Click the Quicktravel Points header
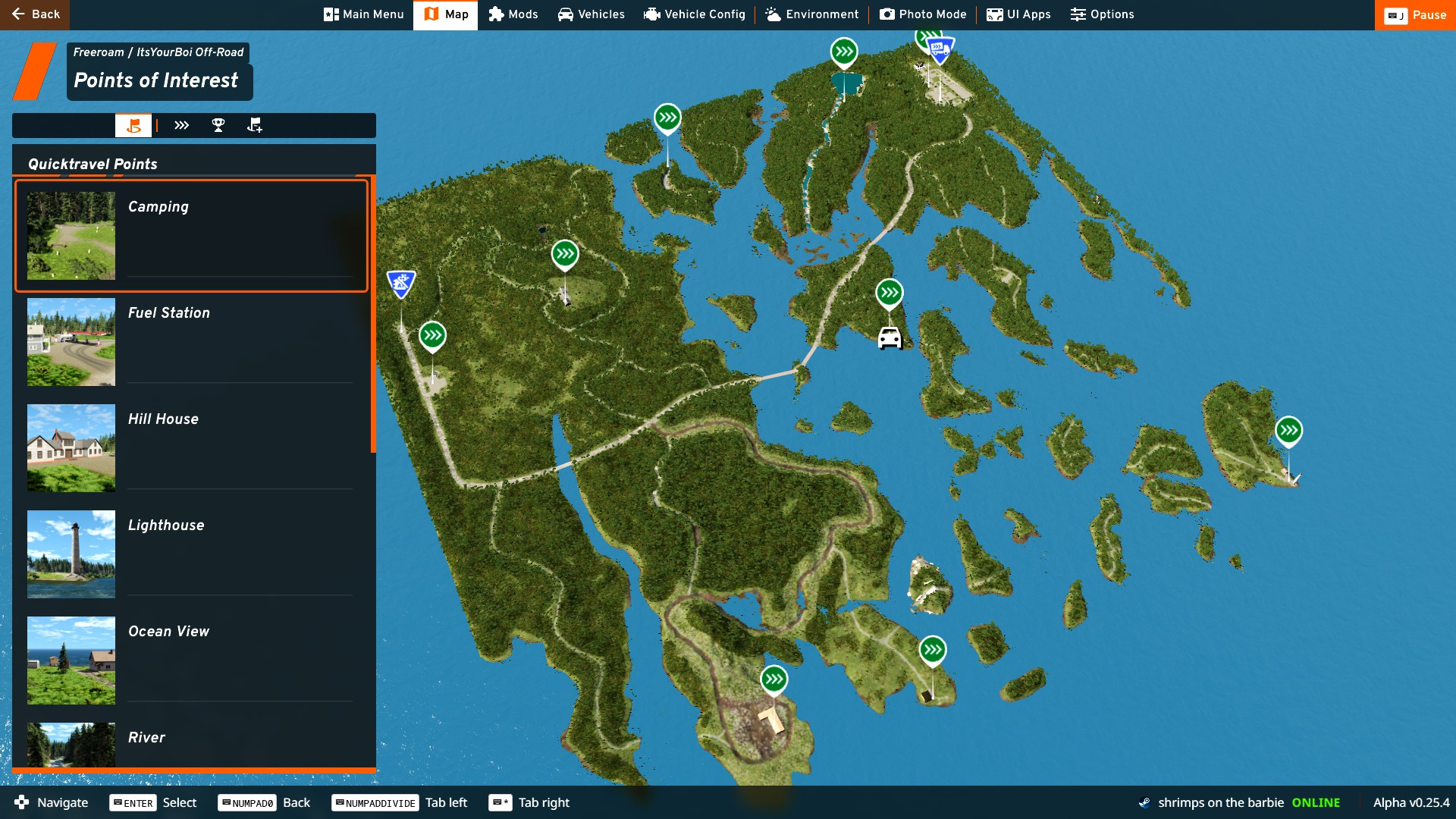 pos(93,164)
